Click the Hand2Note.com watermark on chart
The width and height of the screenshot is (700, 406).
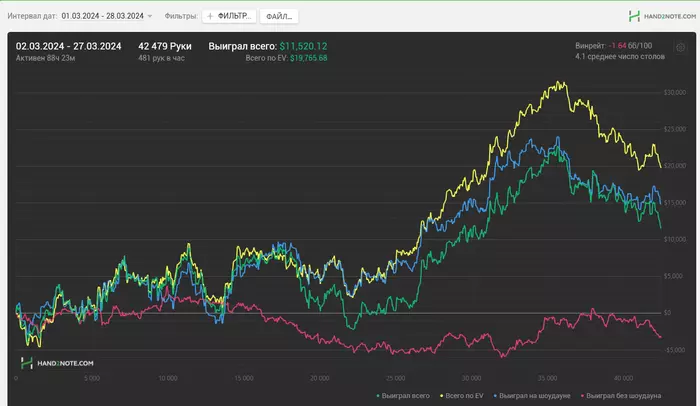pyautogui.click(x=57, y=363)
